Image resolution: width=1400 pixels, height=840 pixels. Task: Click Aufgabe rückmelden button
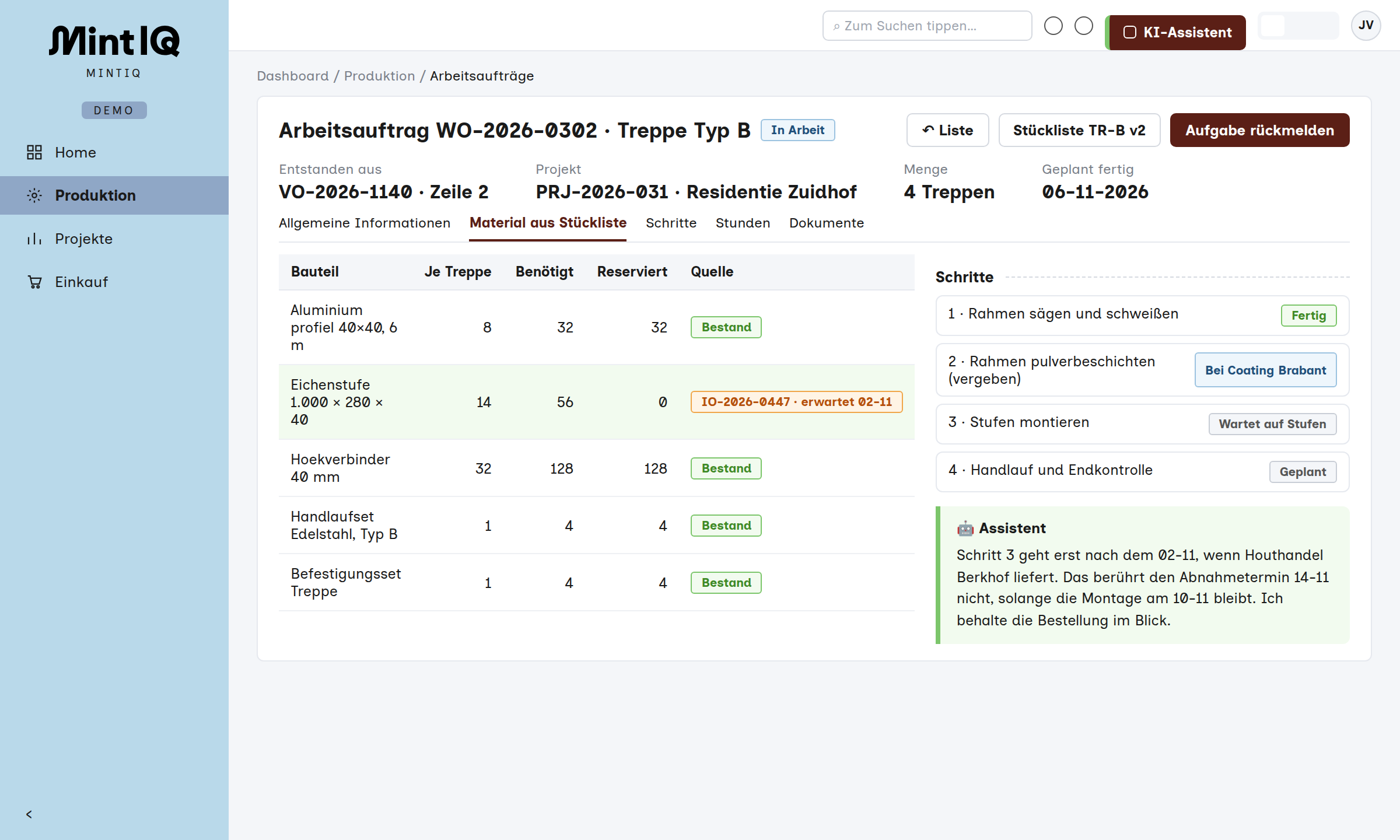click(x=1260, y=130)
